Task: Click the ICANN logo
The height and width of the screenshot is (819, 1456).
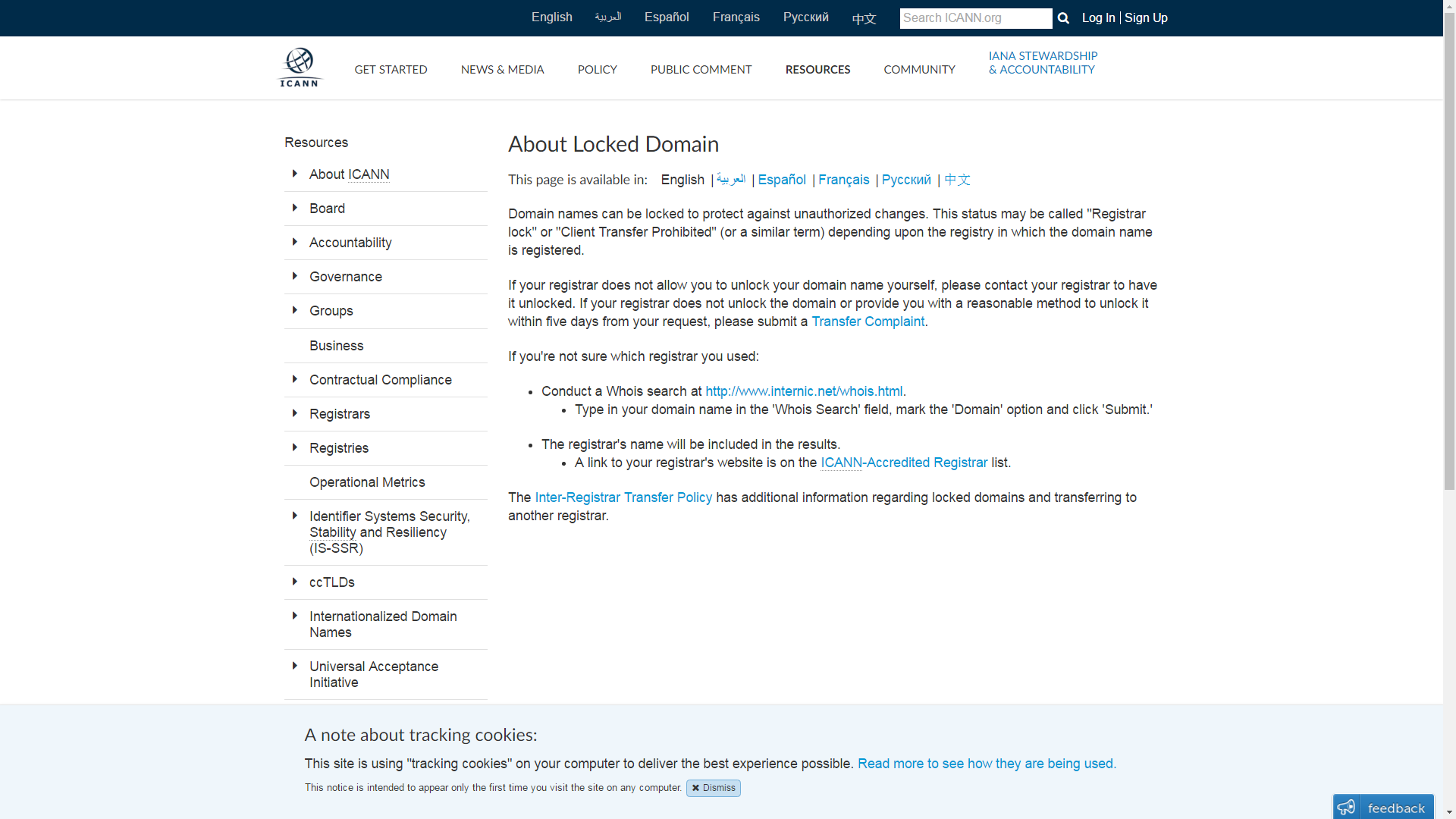Action: click(x=300, y=67)
